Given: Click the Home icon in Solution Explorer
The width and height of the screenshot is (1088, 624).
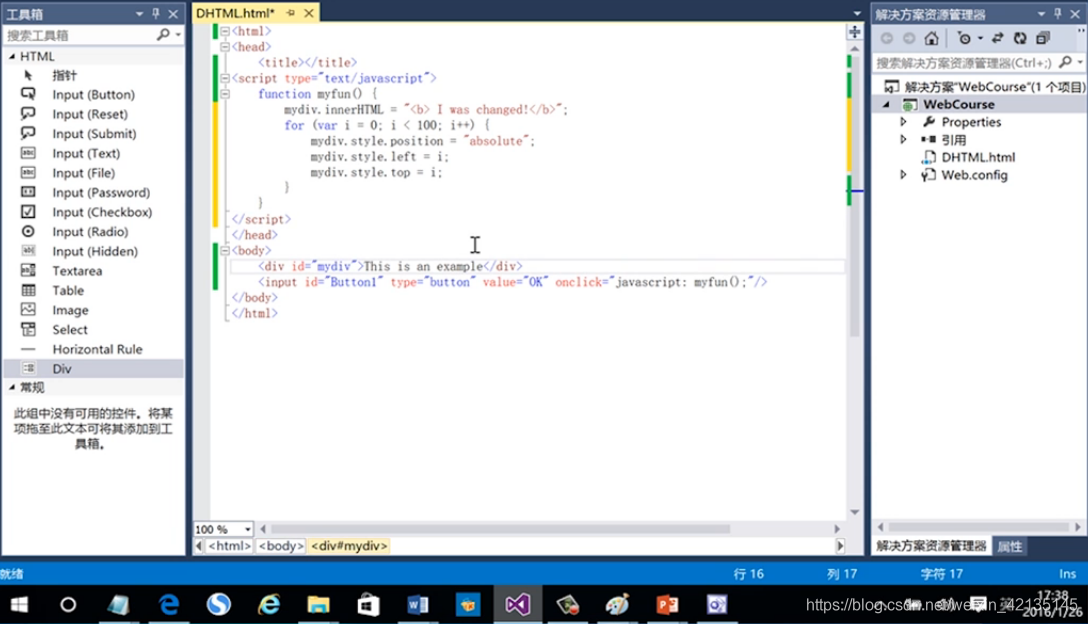Looking at the screenshot, I should pos(931,38).
